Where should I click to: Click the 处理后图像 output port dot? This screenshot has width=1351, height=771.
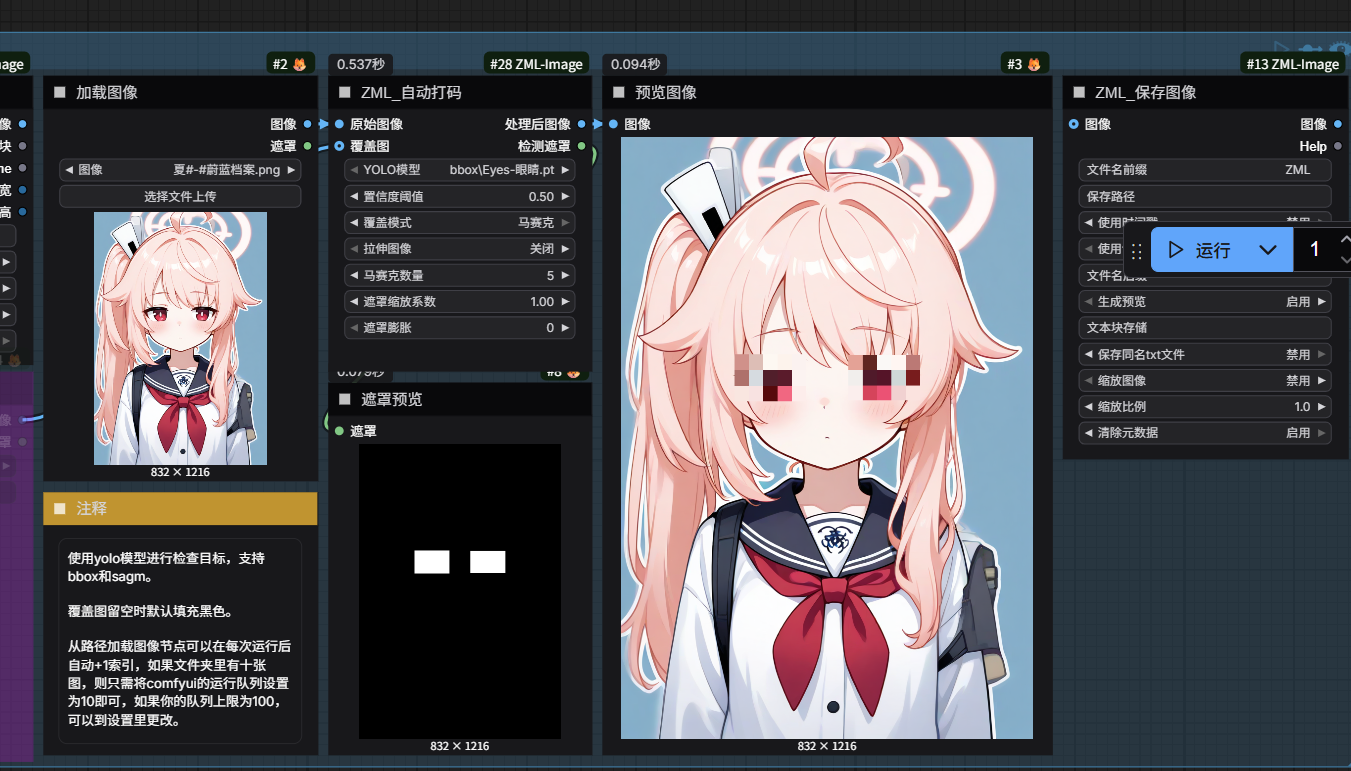582,124
